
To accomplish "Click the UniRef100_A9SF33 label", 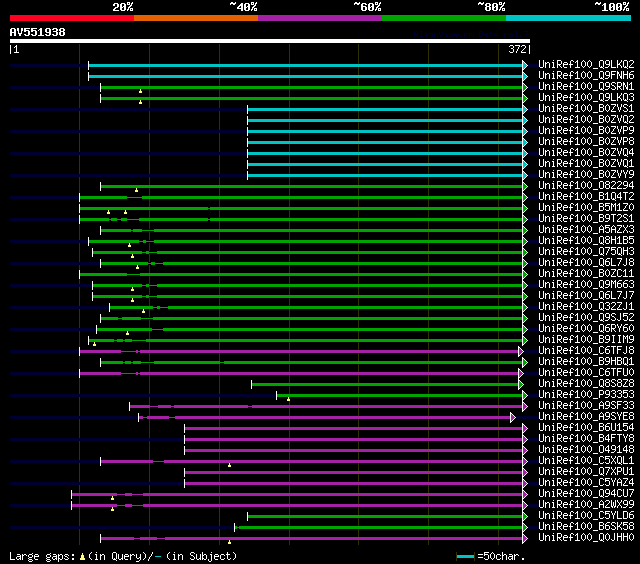I will click(586, 406).
